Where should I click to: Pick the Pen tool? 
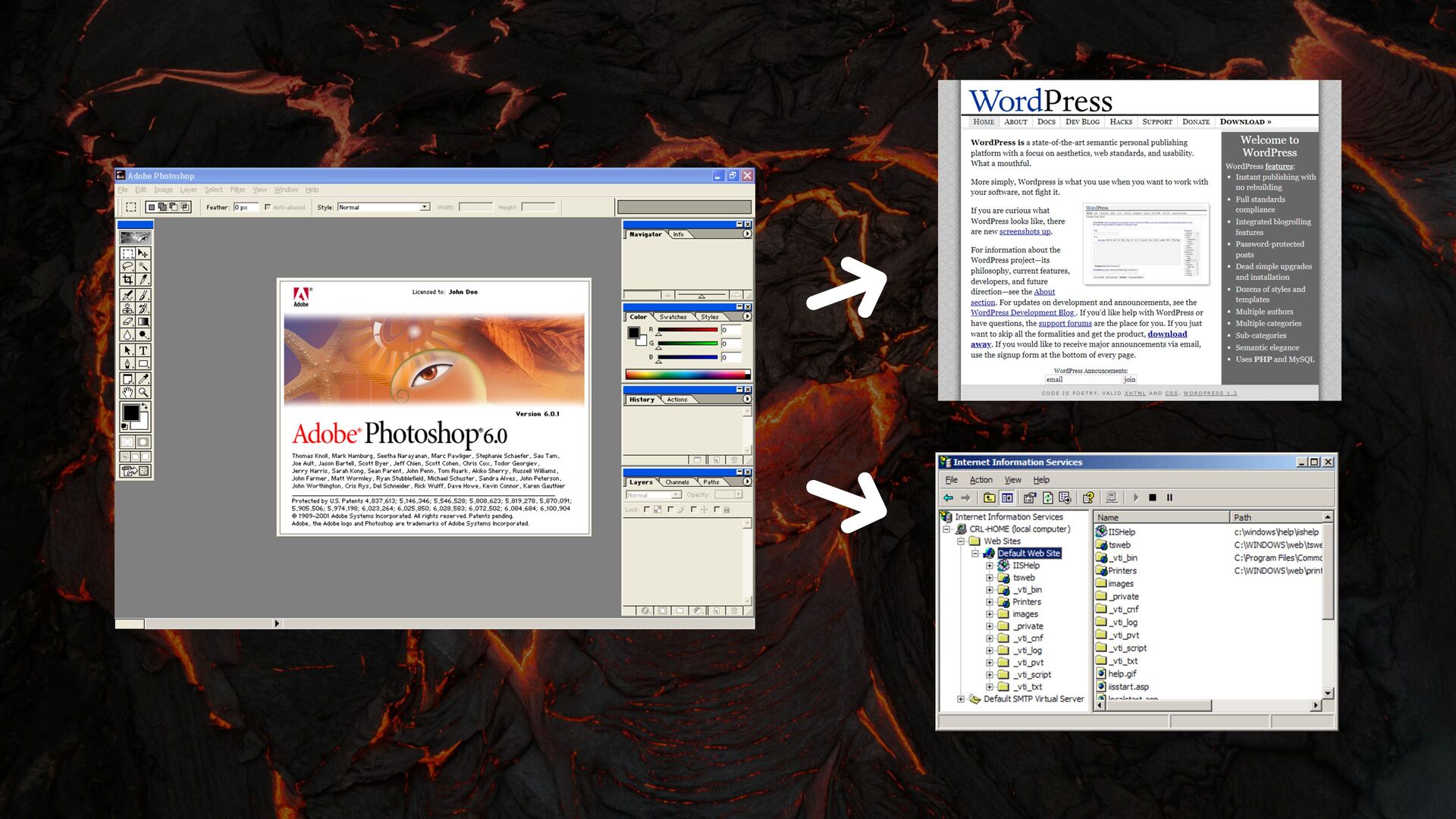(x=128, y=364)
